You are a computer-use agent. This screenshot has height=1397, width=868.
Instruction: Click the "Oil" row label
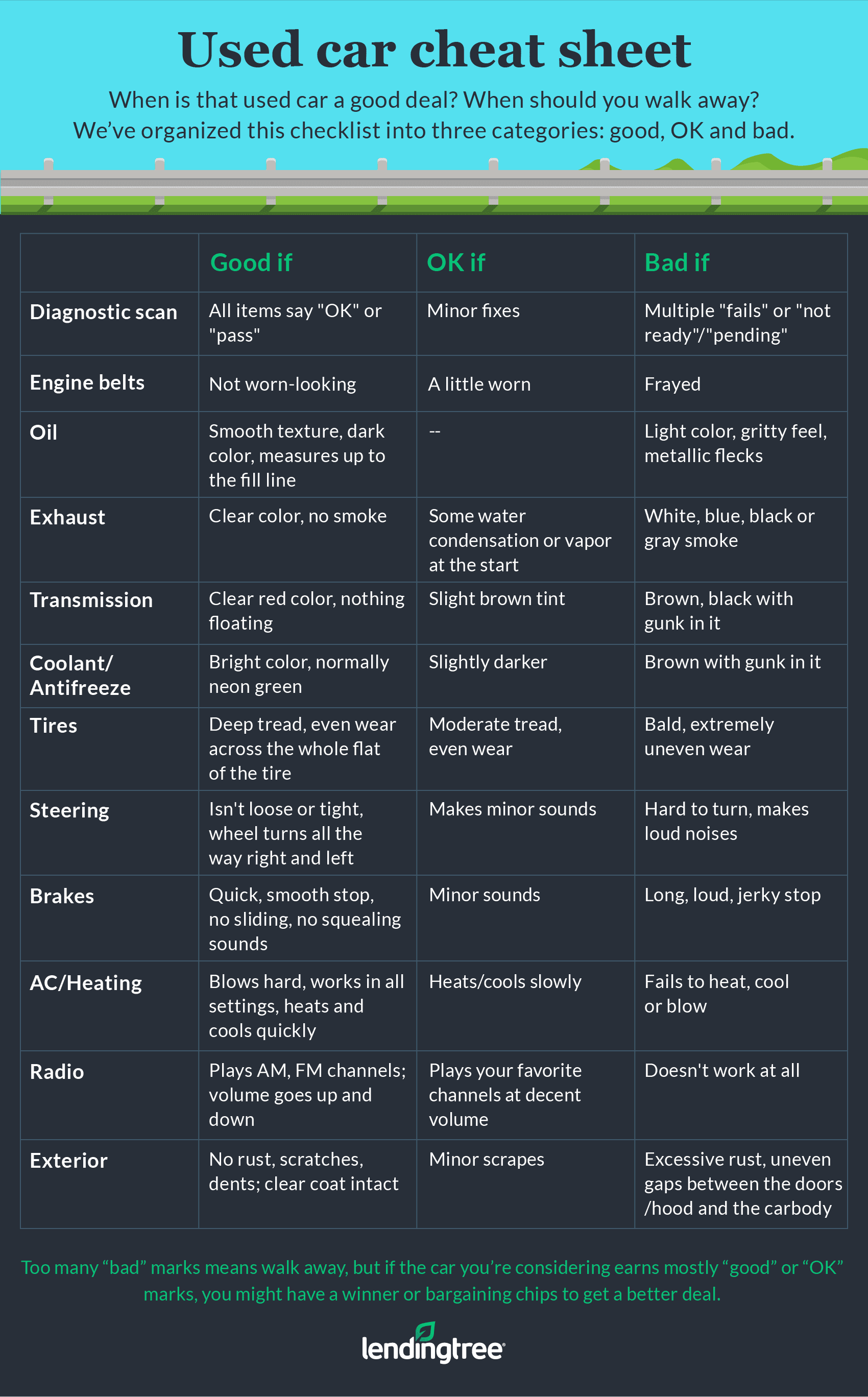click(x=43, y=433)
